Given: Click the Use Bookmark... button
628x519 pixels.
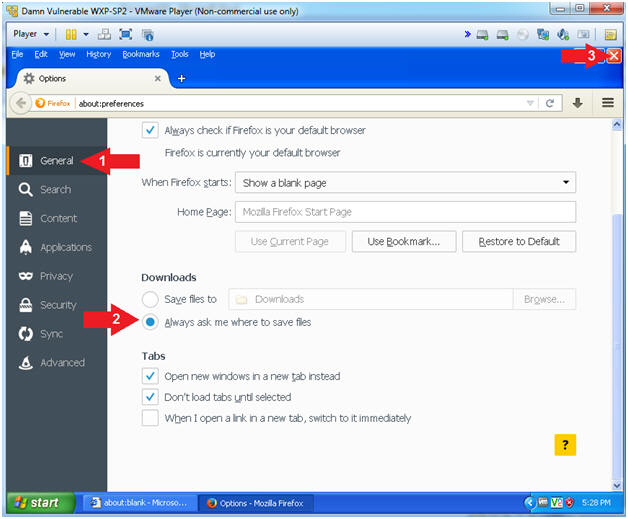Looking at the screenshot, I should tap(404, 241).
